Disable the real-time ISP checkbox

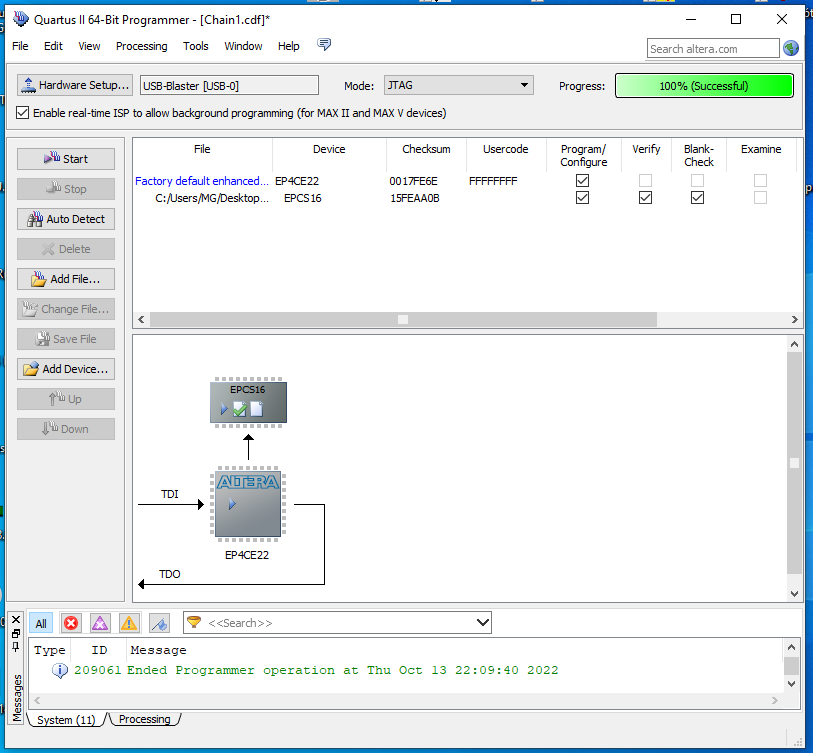tap(23, 113)
